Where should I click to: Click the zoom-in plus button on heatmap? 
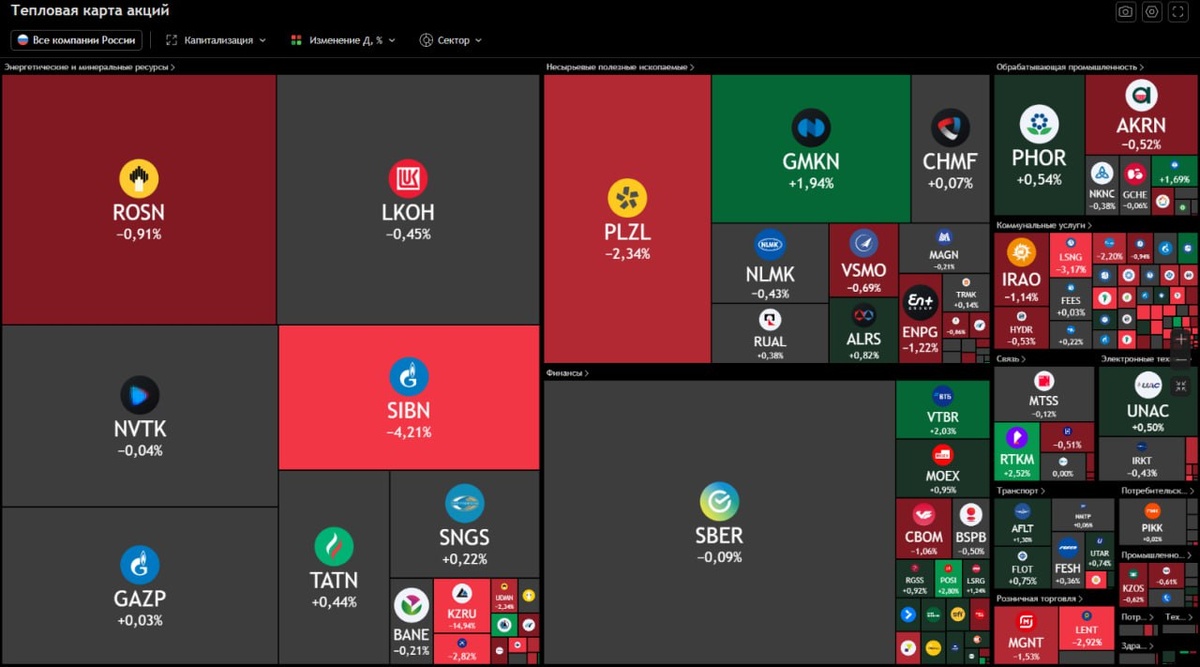1181,339
